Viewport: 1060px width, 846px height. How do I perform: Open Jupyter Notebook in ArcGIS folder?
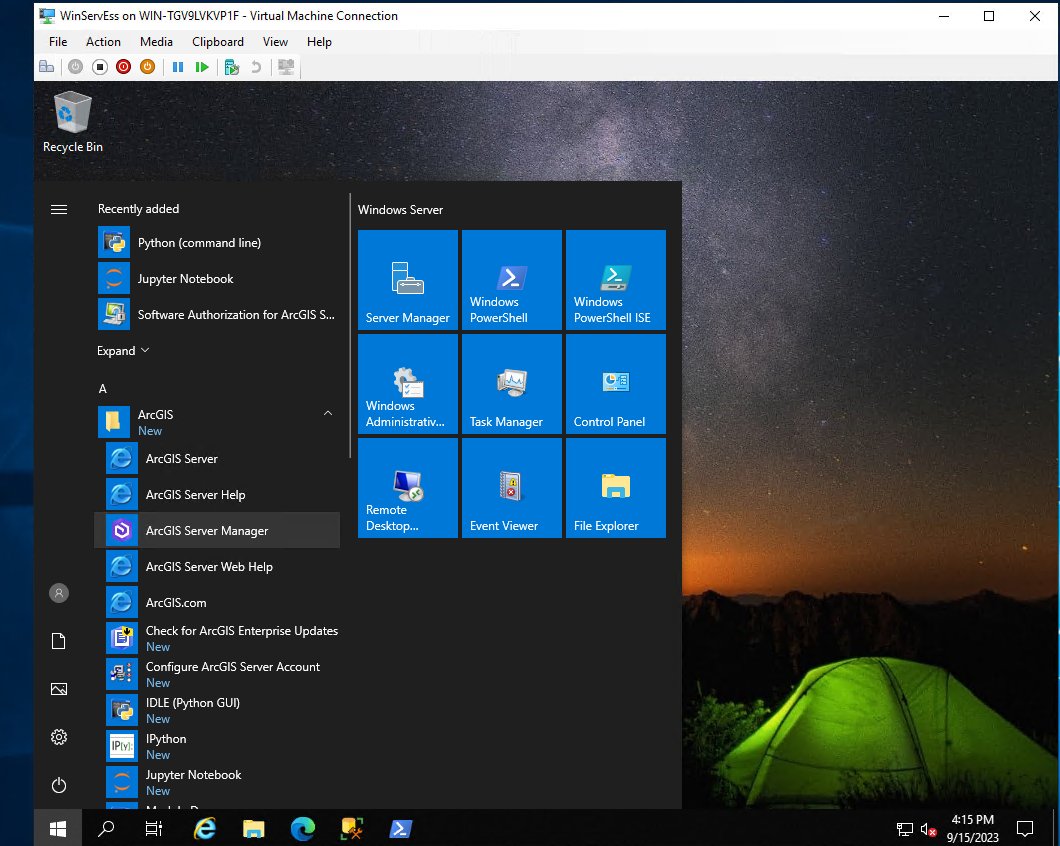click(x=218, y=782)
